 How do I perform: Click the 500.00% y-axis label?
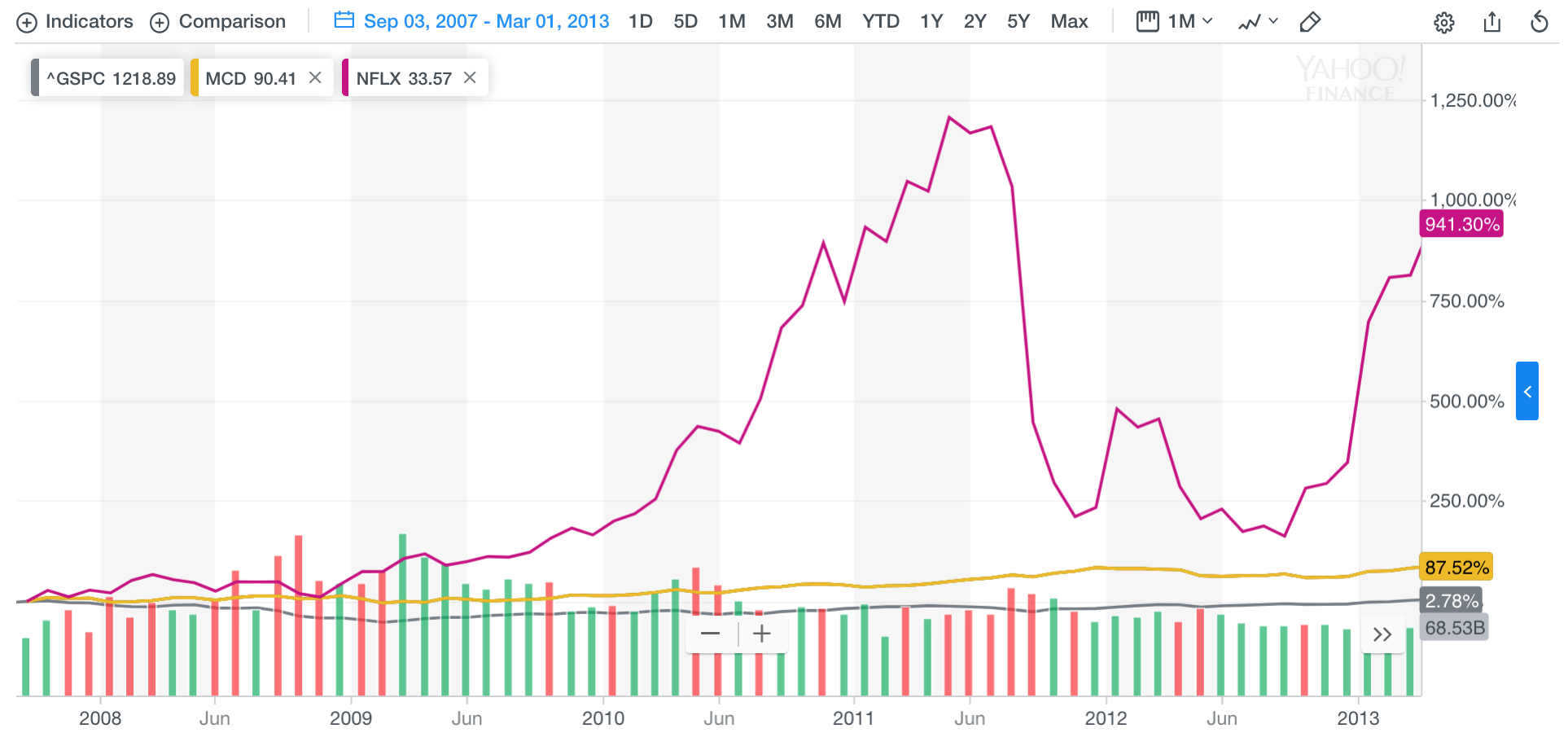click(1467, 401)
